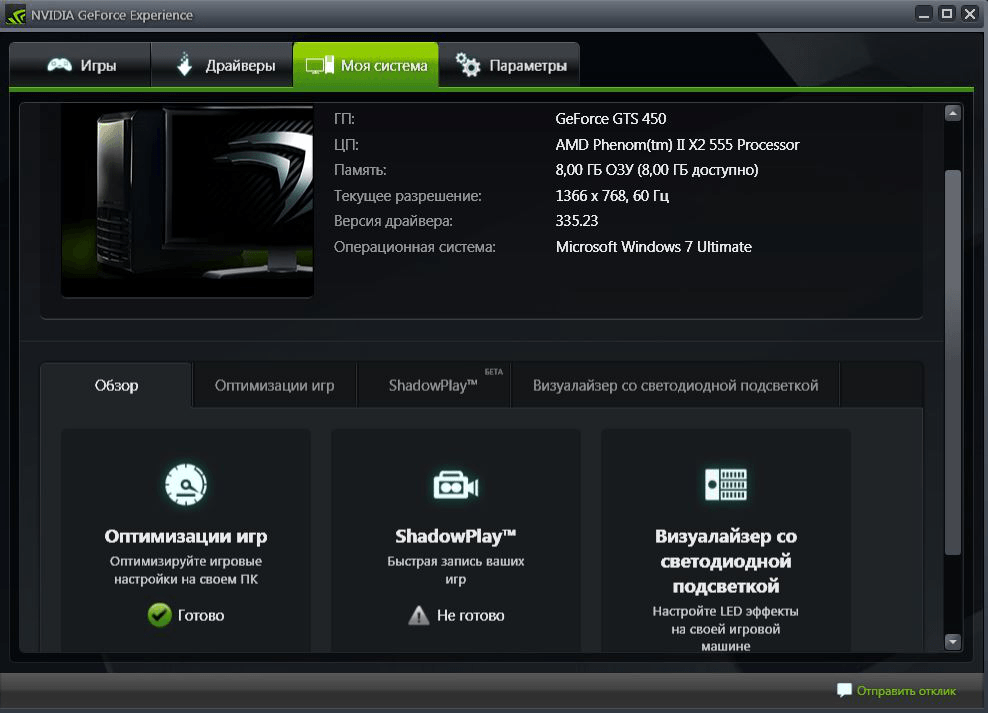Screen dimensions: 988x713
Task: Open the Игры tab
Action: [x=81, y=66]
